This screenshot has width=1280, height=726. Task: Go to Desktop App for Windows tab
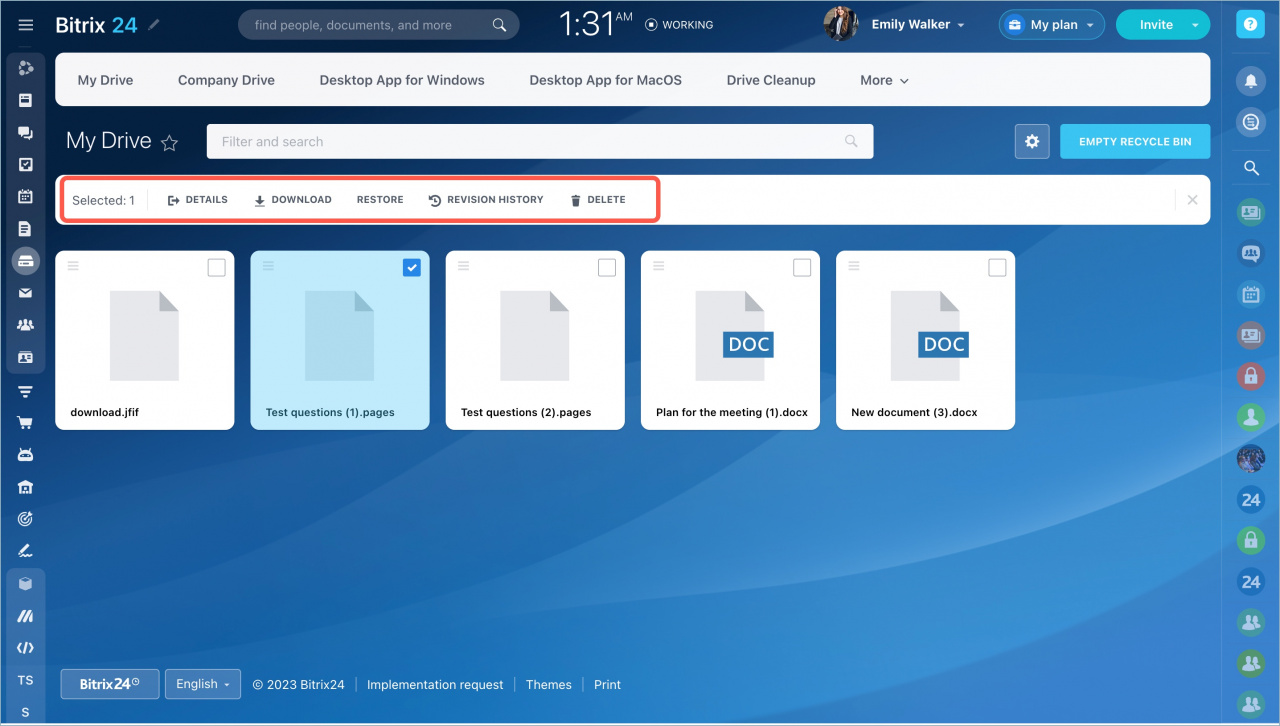[x=402, y=80]
